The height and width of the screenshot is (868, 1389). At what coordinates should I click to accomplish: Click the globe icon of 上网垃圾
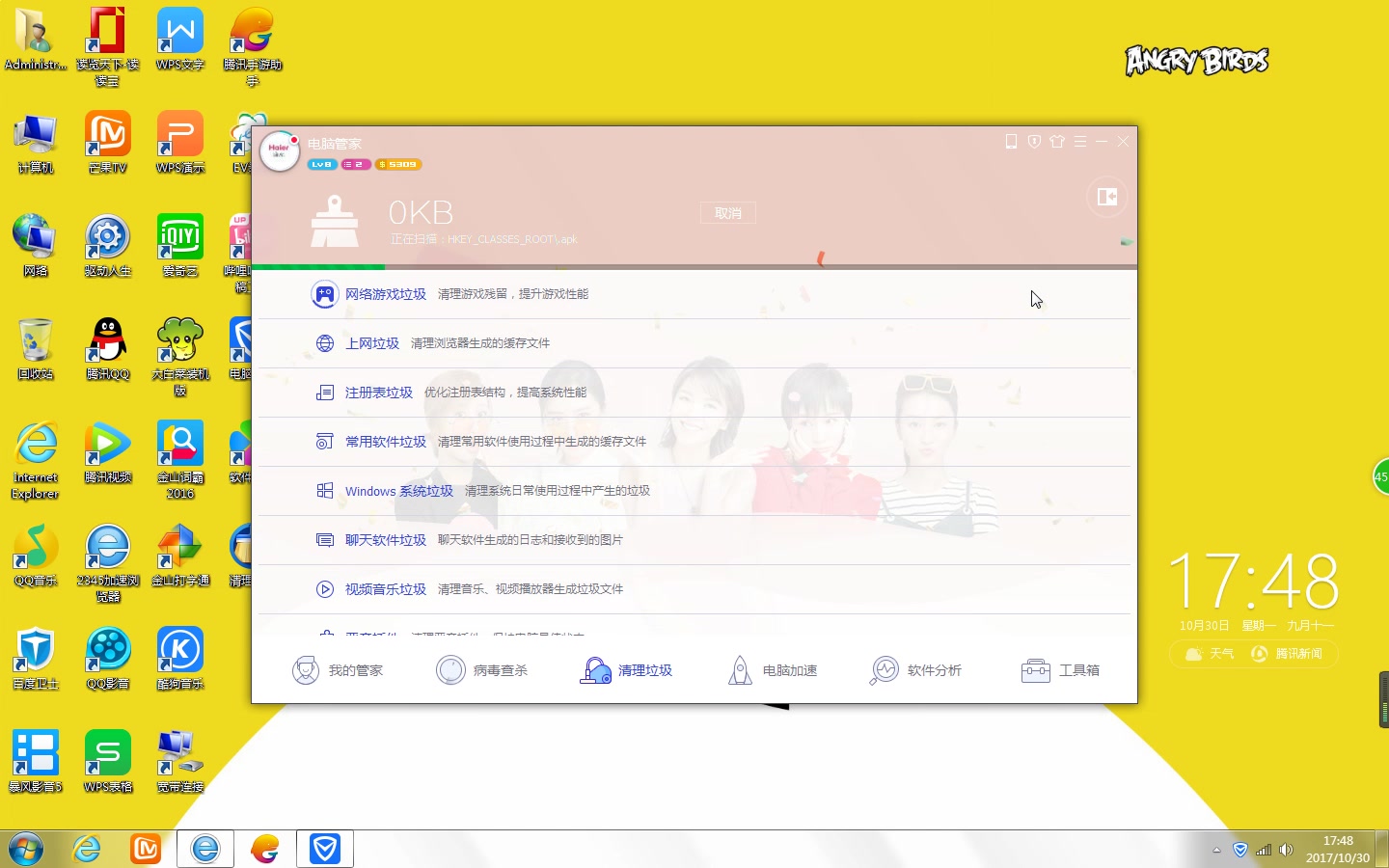coord(325,343)
